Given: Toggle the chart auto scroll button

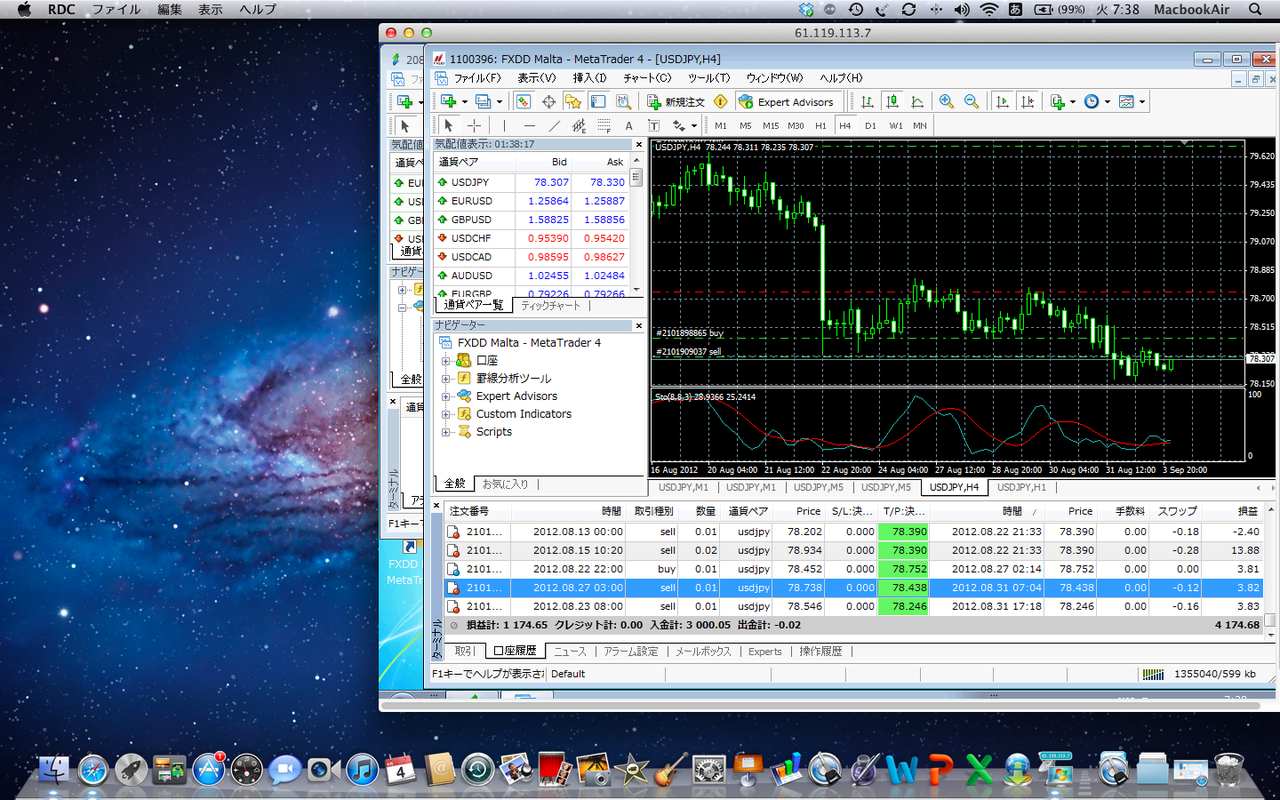Looking at the screenshot, I should coord(1002,102).
